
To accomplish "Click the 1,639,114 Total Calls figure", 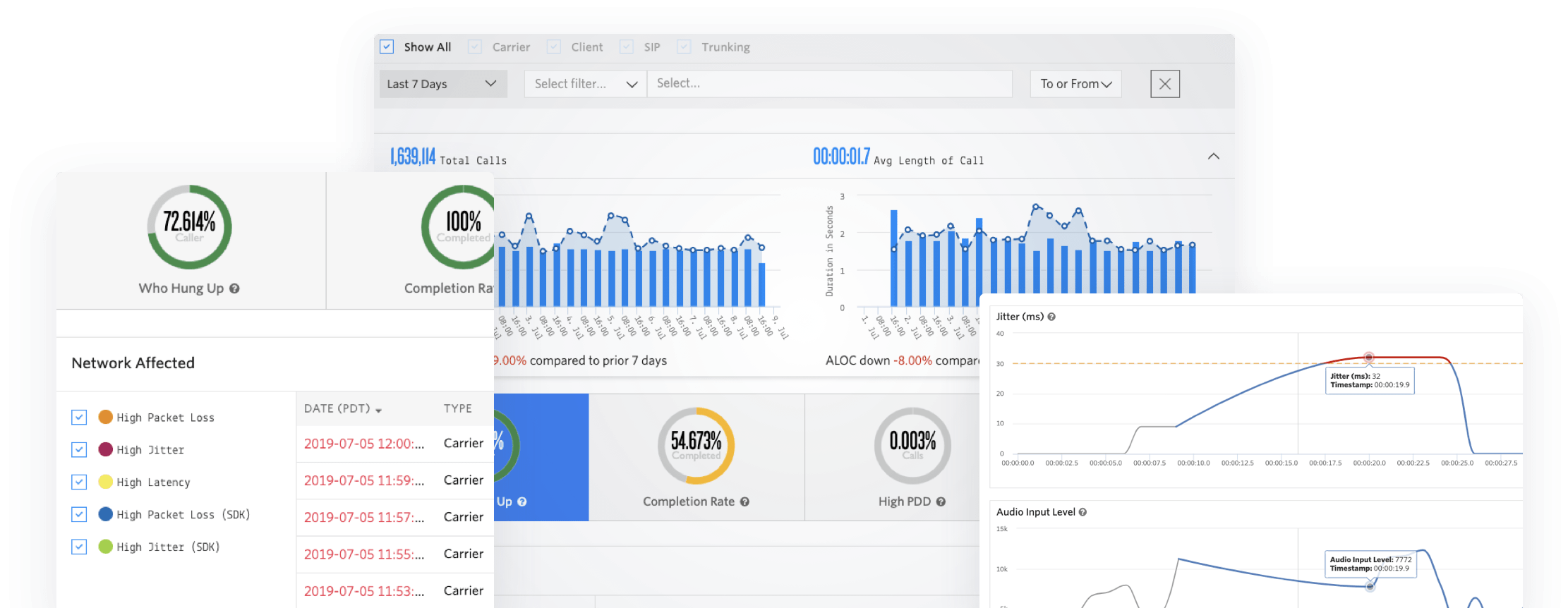I will click(x=413, y=157).
